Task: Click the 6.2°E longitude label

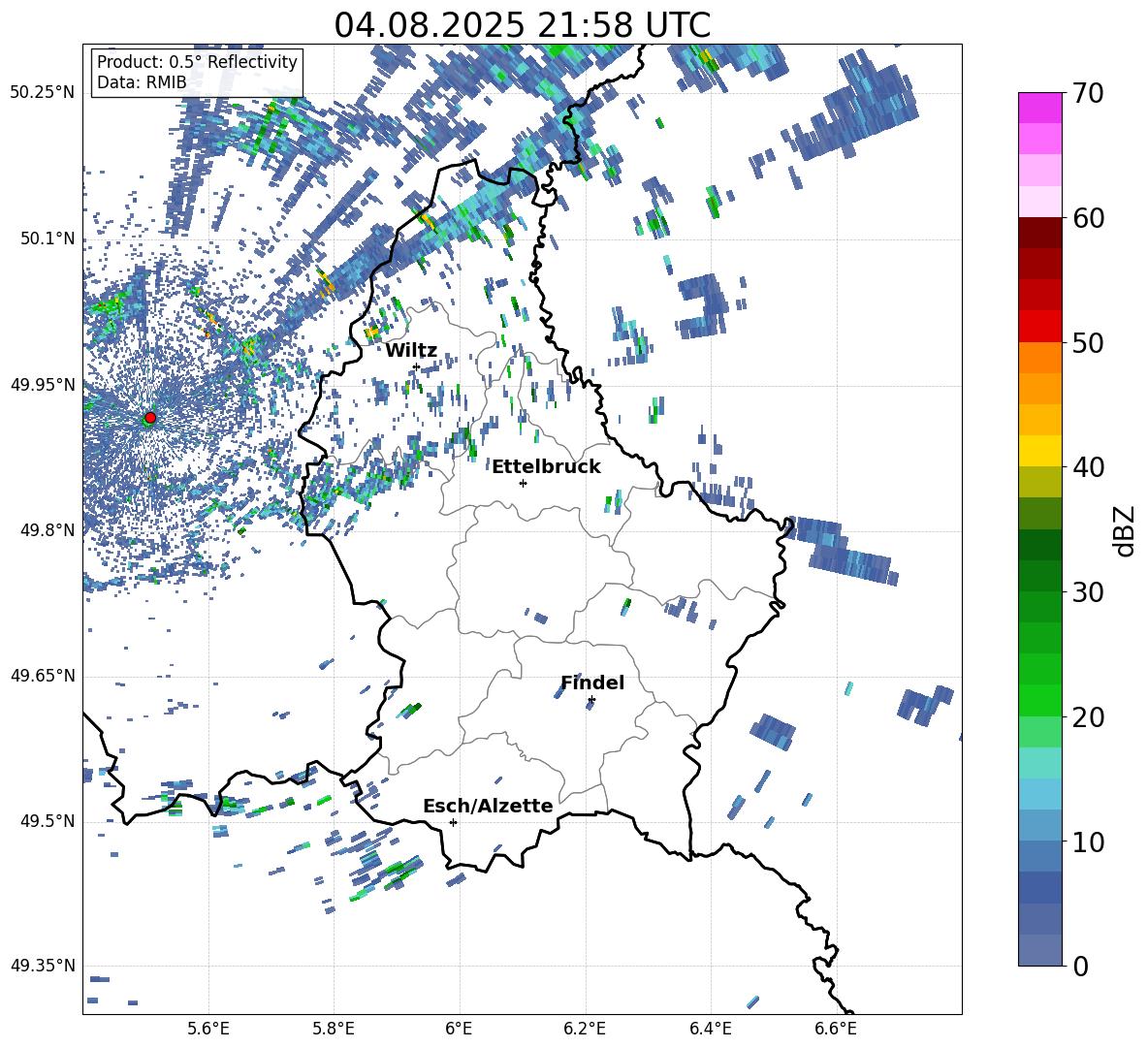Action: pos(585,1029)
